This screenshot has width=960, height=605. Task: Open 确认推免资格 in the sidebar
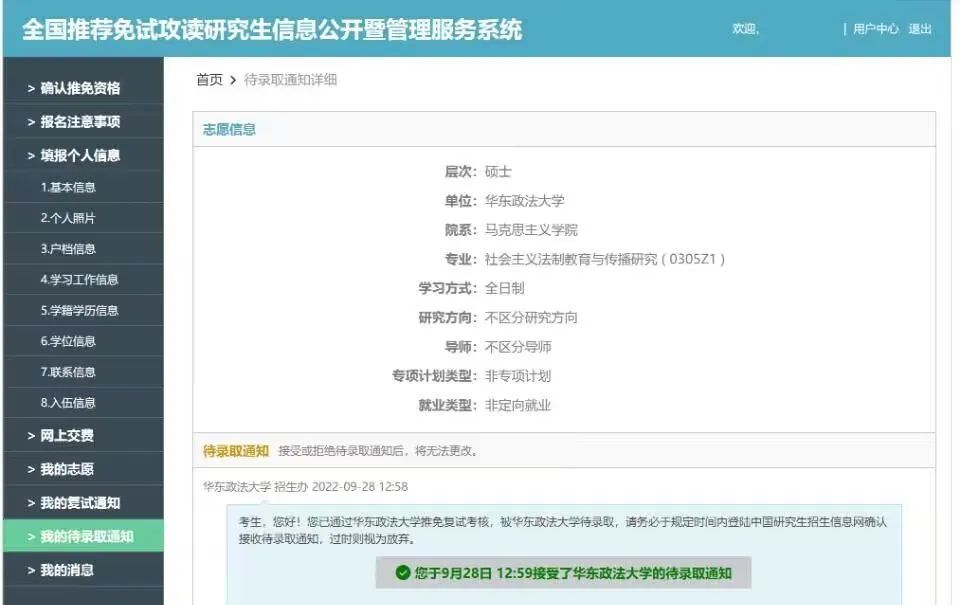(x=80, y=88)
